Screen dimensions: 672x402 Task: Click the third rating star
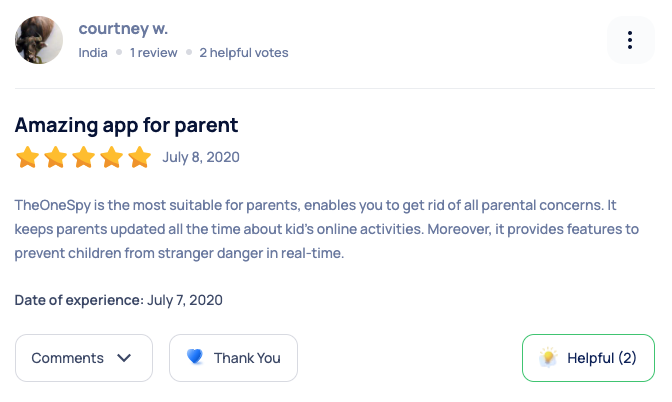(x=83, y=158)
